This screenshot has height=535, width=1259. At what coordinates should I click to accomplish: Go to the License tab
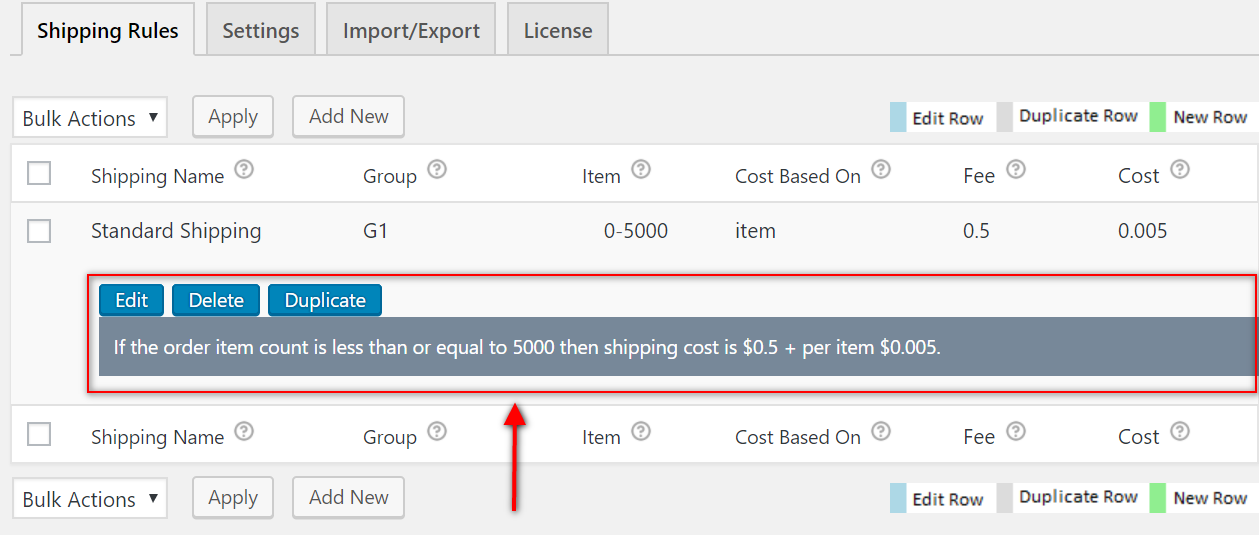pos(558,31)
